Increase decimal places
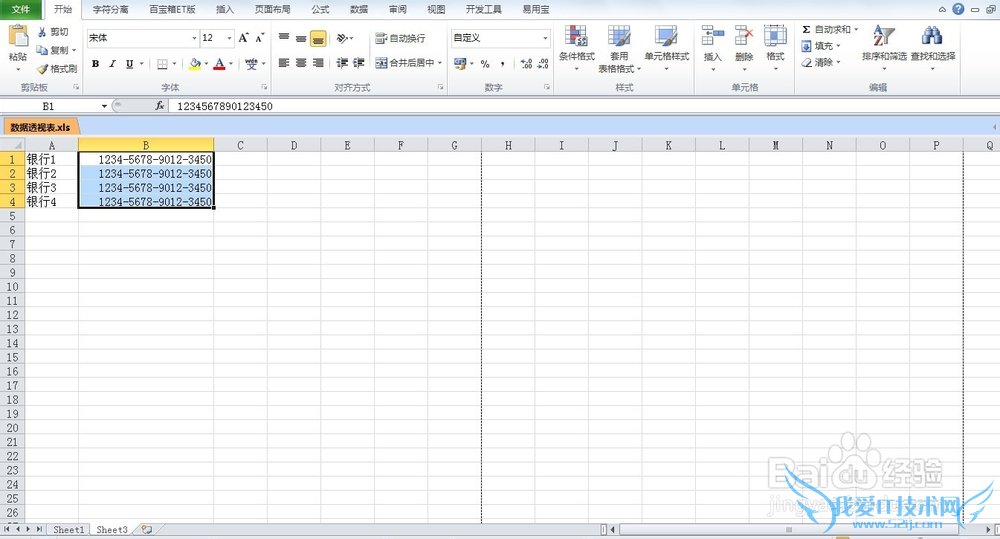The height and width of the screenshot is (539, 1000). [x=526, y=63]
